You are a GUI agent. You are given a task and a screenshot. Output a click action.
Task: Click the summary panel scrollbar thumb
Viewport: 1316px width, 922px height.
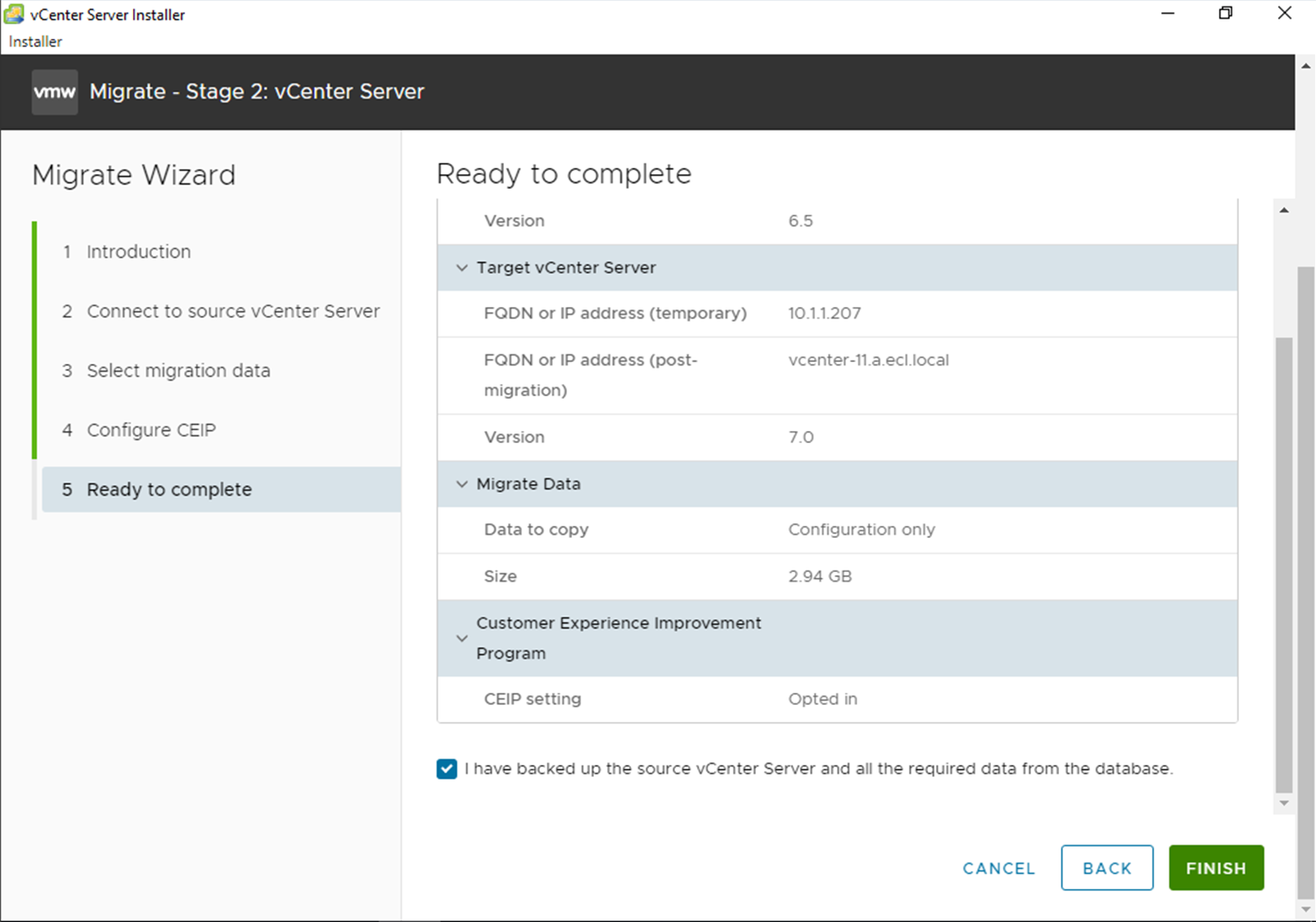pyautogui.click(x=1284, y=565)
